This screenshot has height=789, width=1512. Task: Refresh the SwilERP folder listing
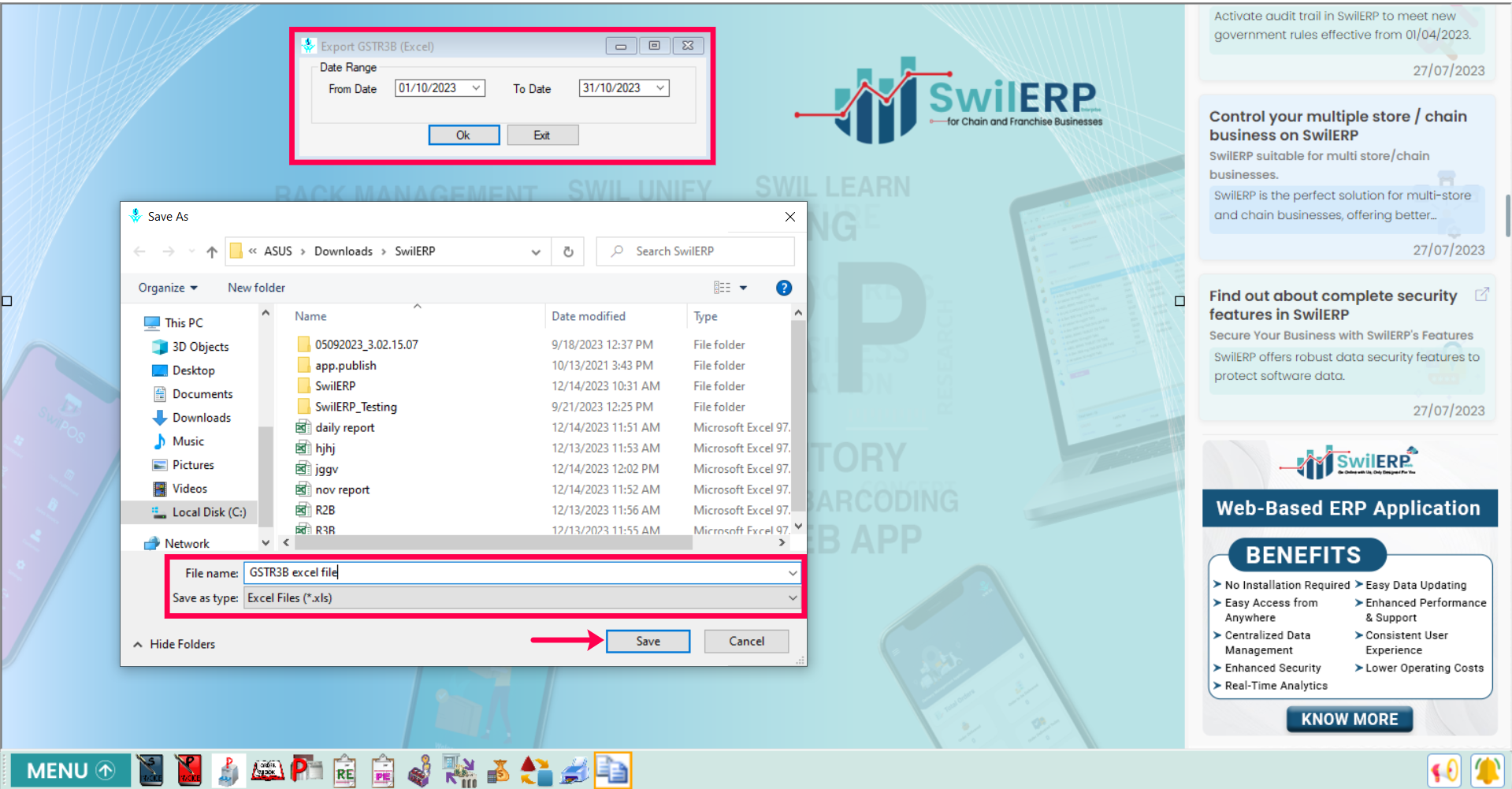[568, 252]
